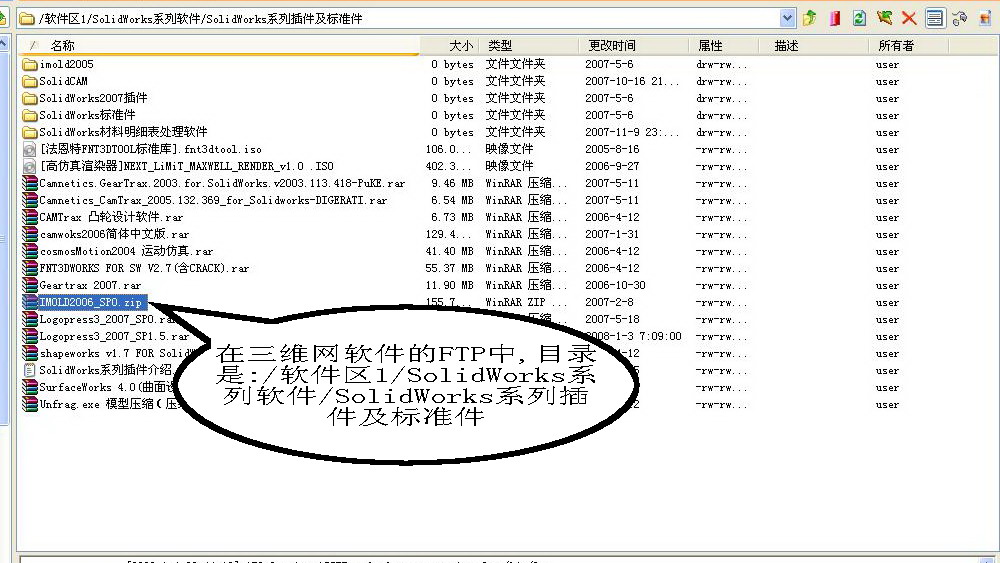
Task: Click the 11.90 MB size cell
Action: (x=450, y=286)
